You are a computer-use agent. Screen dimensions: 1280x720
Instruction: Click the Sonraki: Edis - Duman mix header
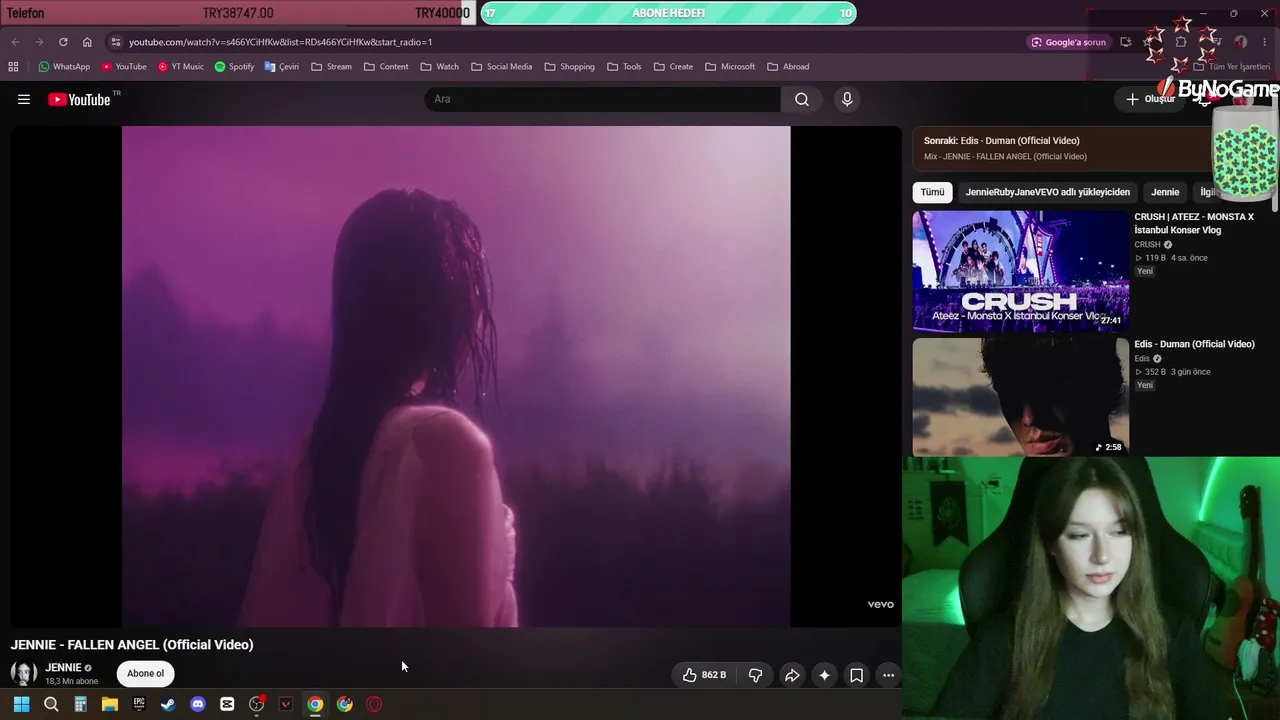1001,141
